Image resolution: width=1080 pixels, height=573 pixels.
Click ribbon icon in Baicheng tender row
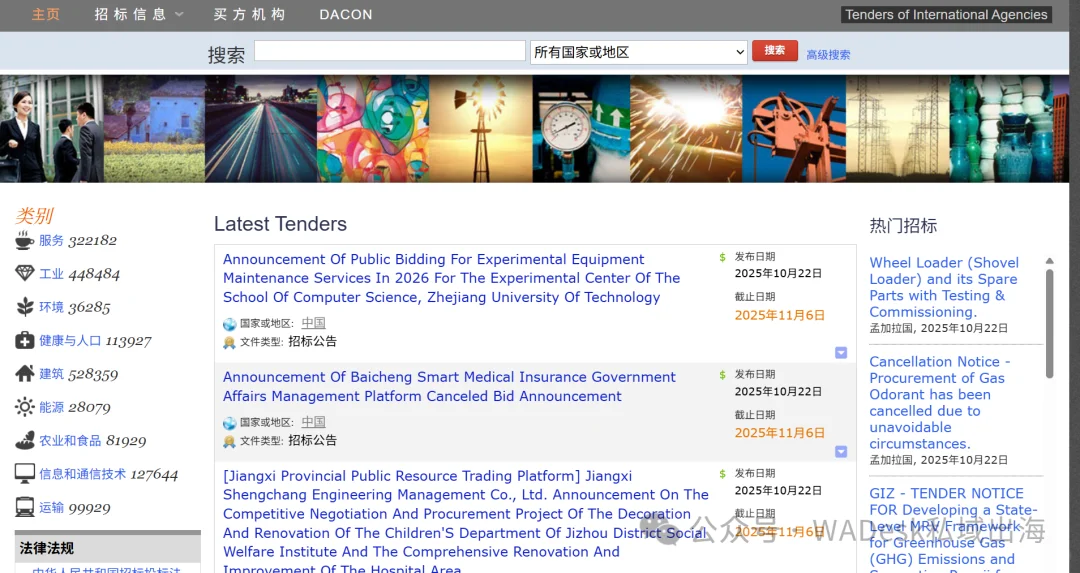pyautogui.click(x=229, y=441)
